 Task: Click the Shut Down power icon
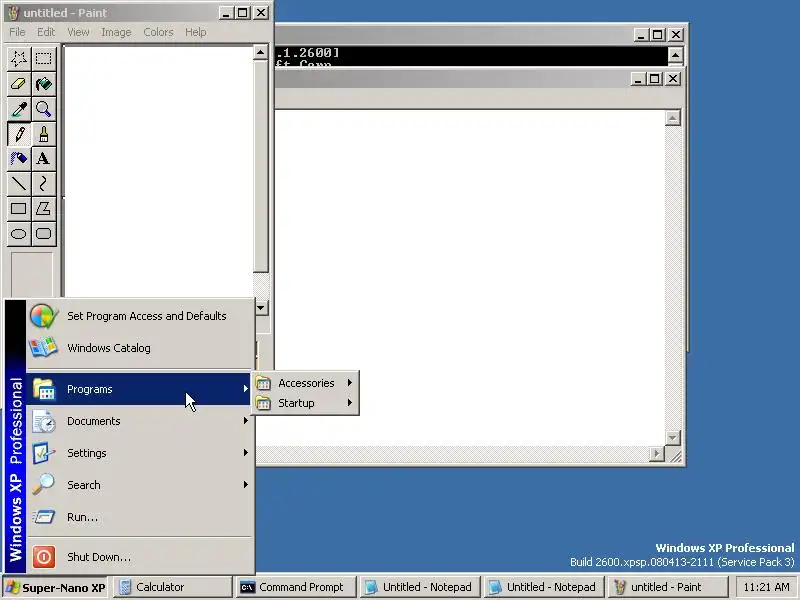click(43, 557)
